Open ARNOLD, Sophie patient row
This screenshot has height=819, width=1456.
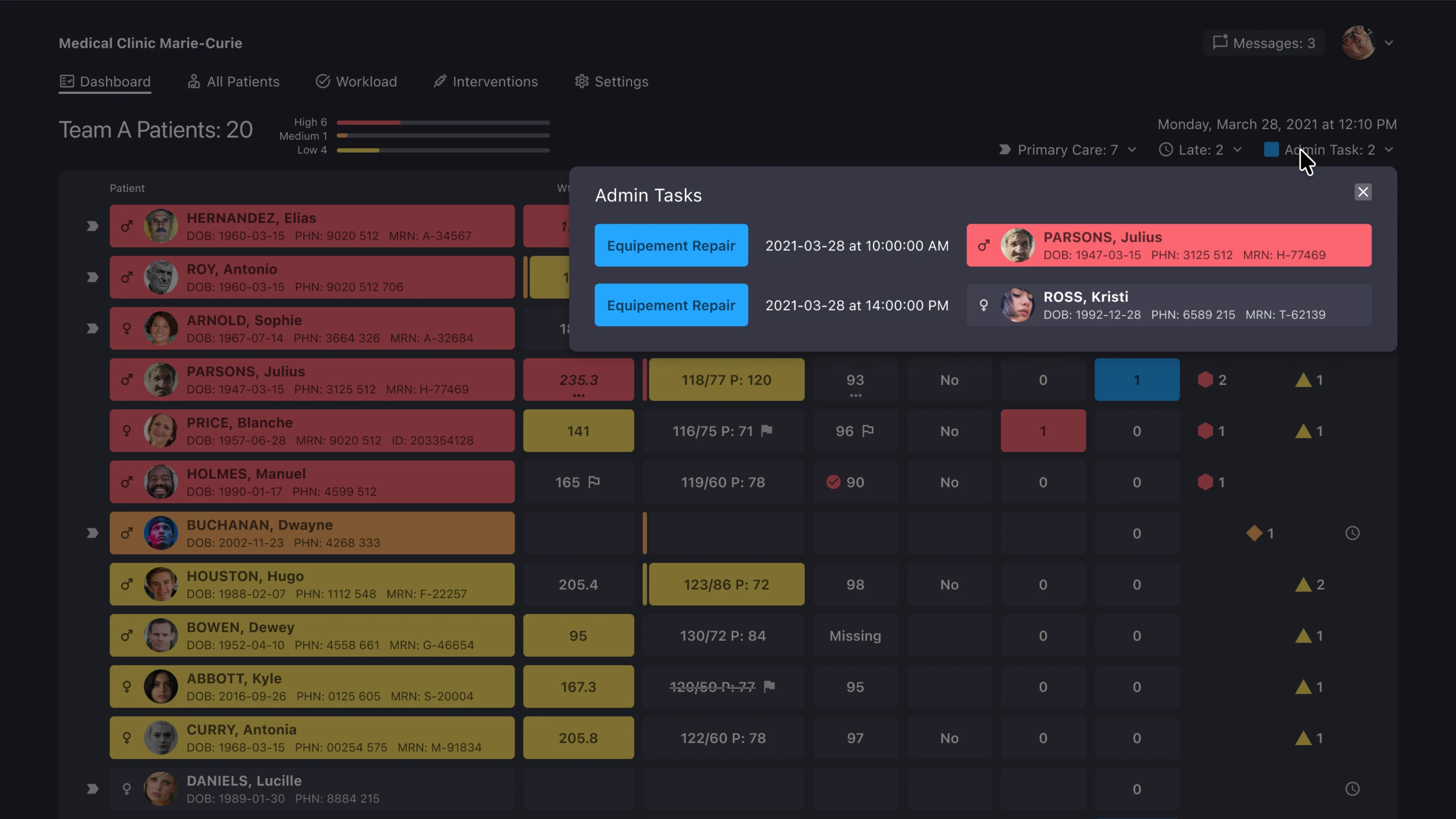tap(312, 328)
